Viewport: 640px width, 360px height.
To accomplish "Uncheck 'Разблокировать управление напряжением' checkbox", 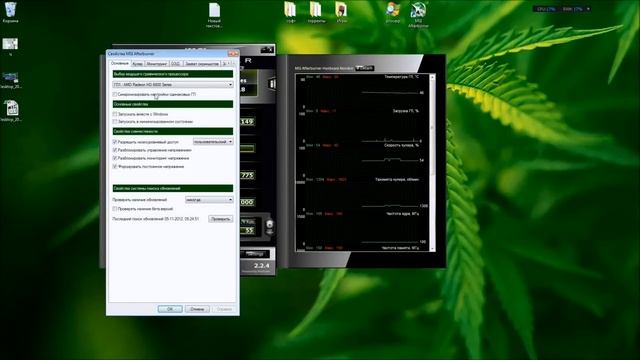I will pyautogui.click(x=115, y=150).
